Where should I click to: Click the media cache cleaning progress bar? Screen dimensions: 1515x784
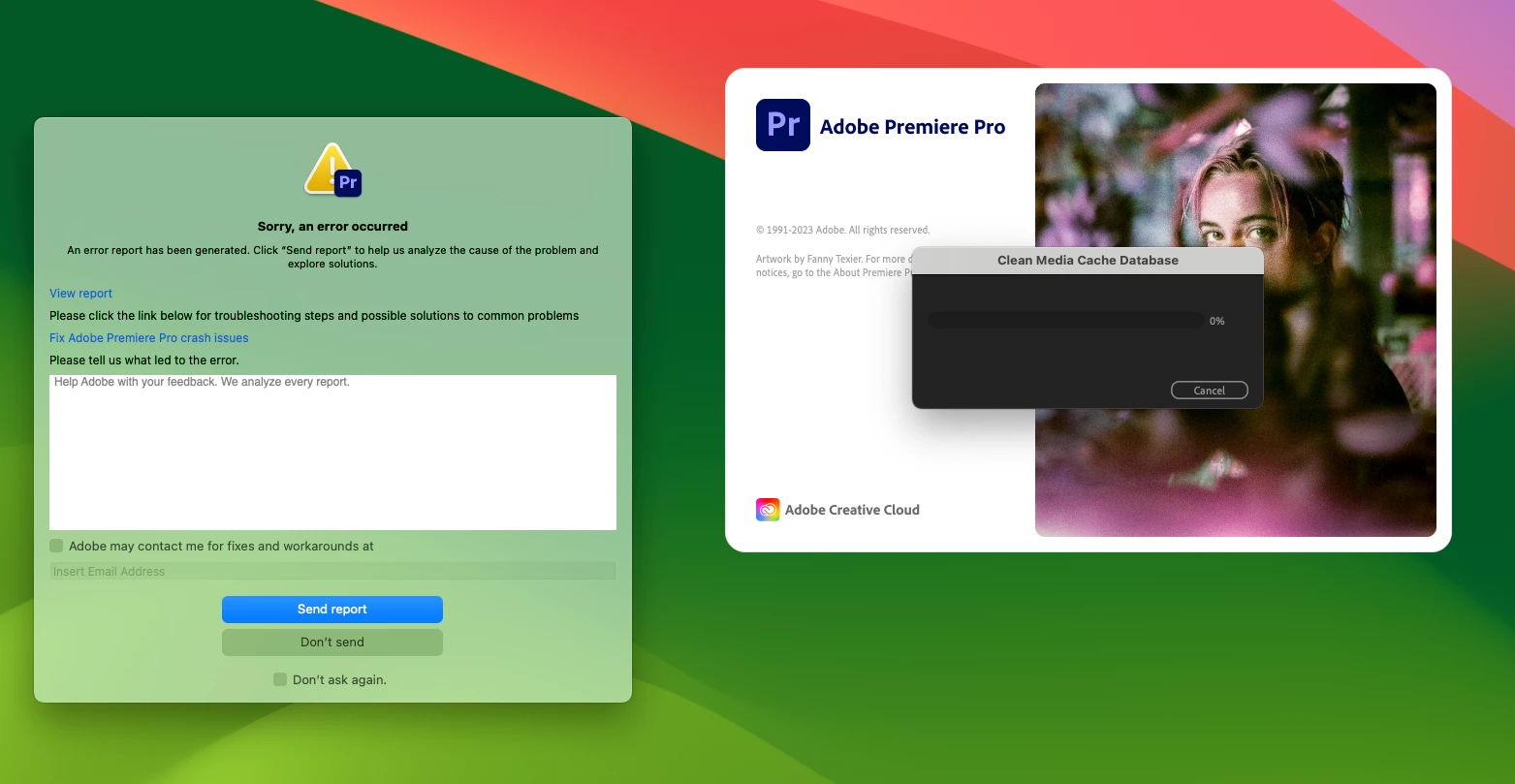(1065, 321)
